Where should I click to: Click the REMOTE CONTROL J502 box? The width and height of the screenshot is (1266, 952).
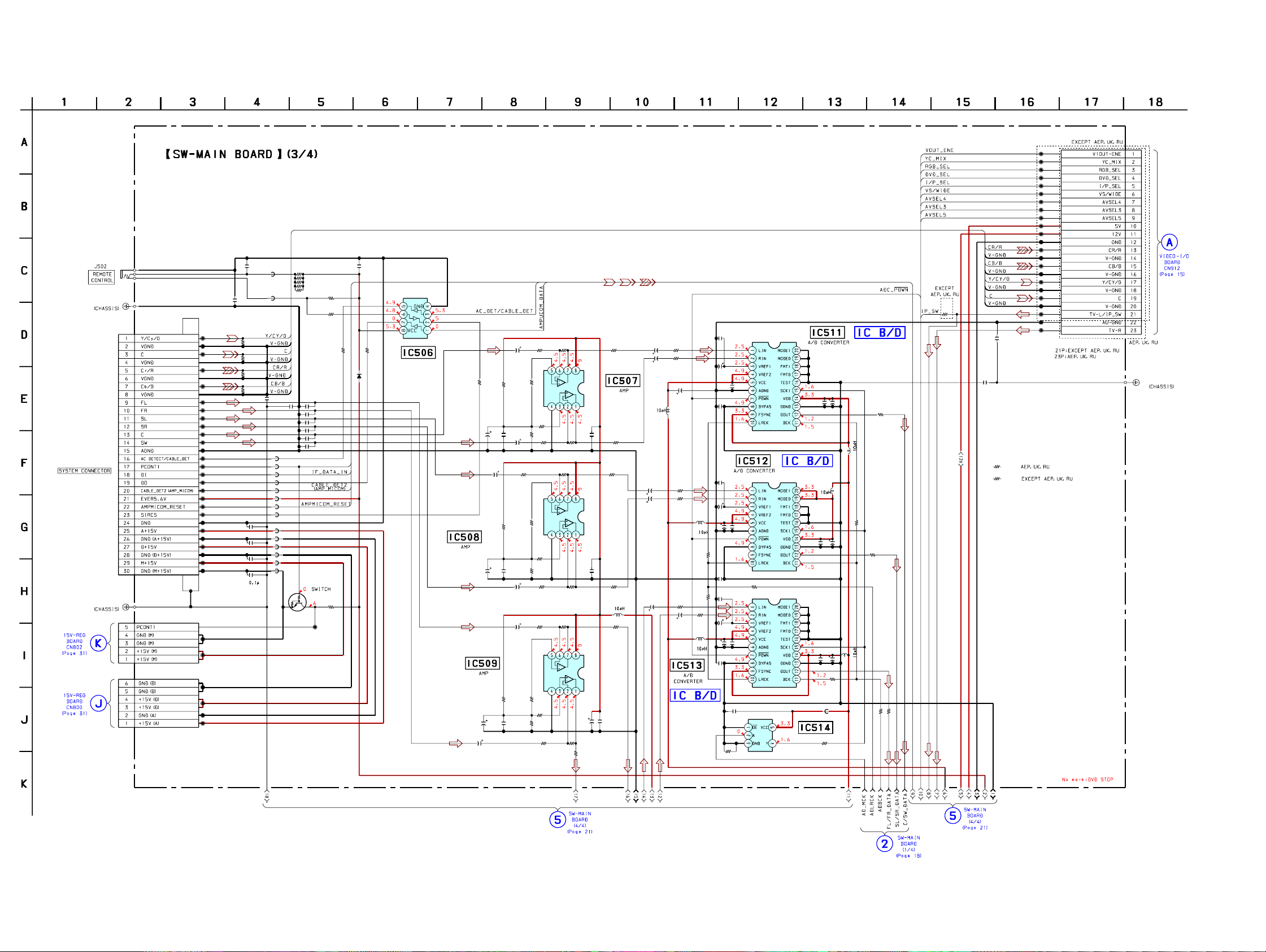point(102,277)
